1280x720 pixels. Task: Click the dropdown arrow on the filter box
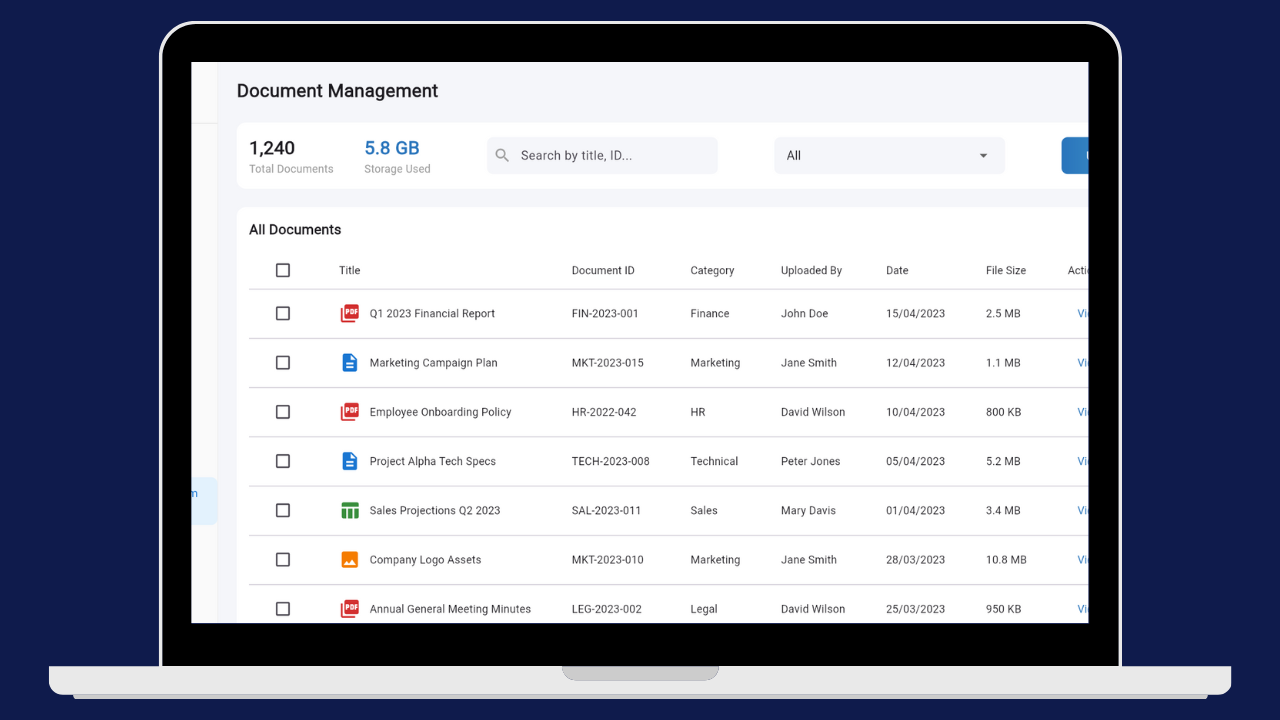click(x=982, y=155)
